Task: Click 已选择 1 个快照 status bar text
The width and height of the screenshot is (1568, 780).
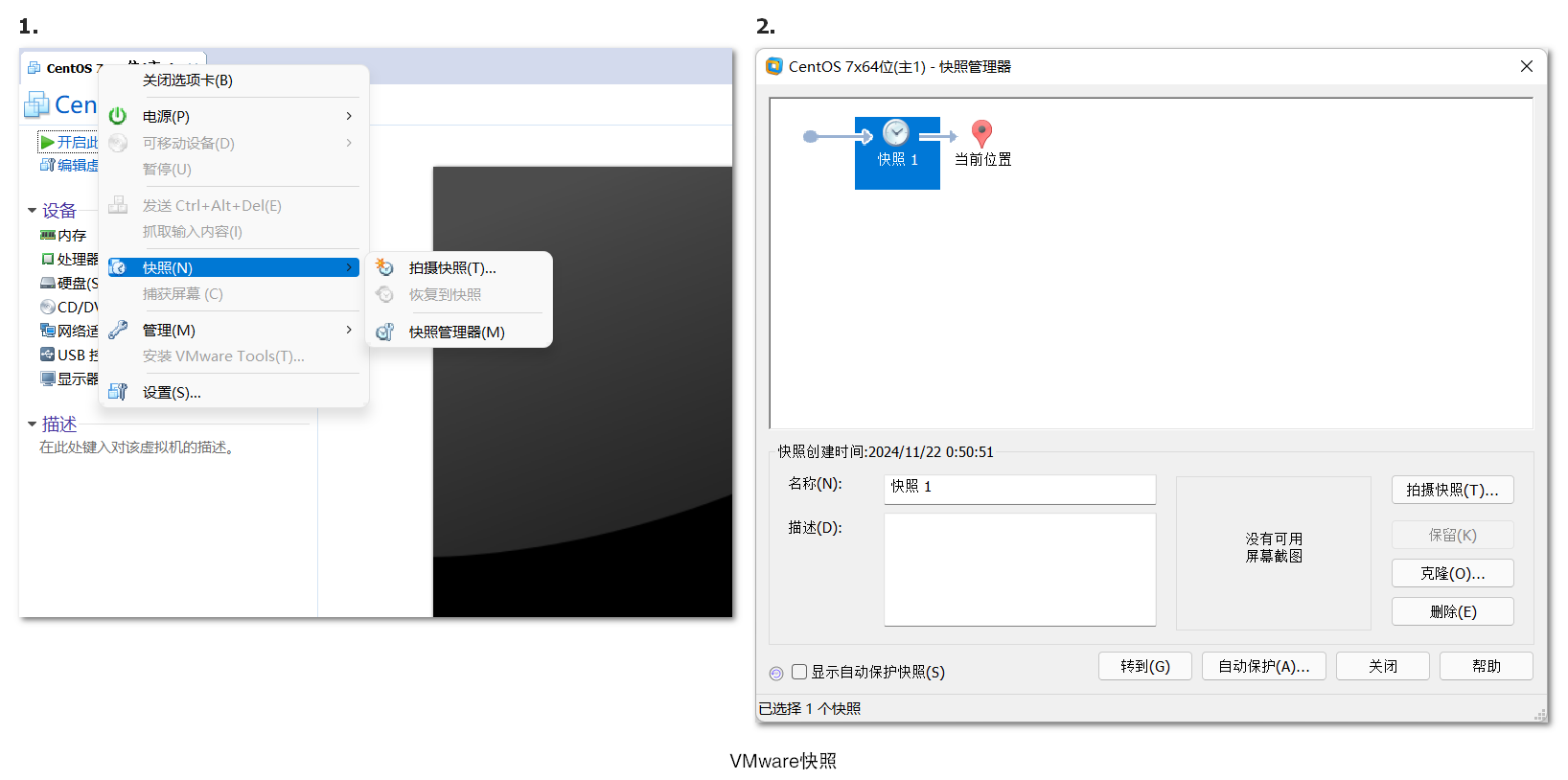Action: 810,708
